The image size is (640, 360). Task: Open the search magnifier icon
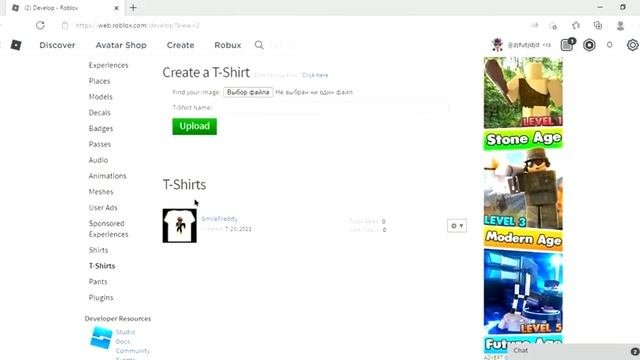click(x=259, y=45)
